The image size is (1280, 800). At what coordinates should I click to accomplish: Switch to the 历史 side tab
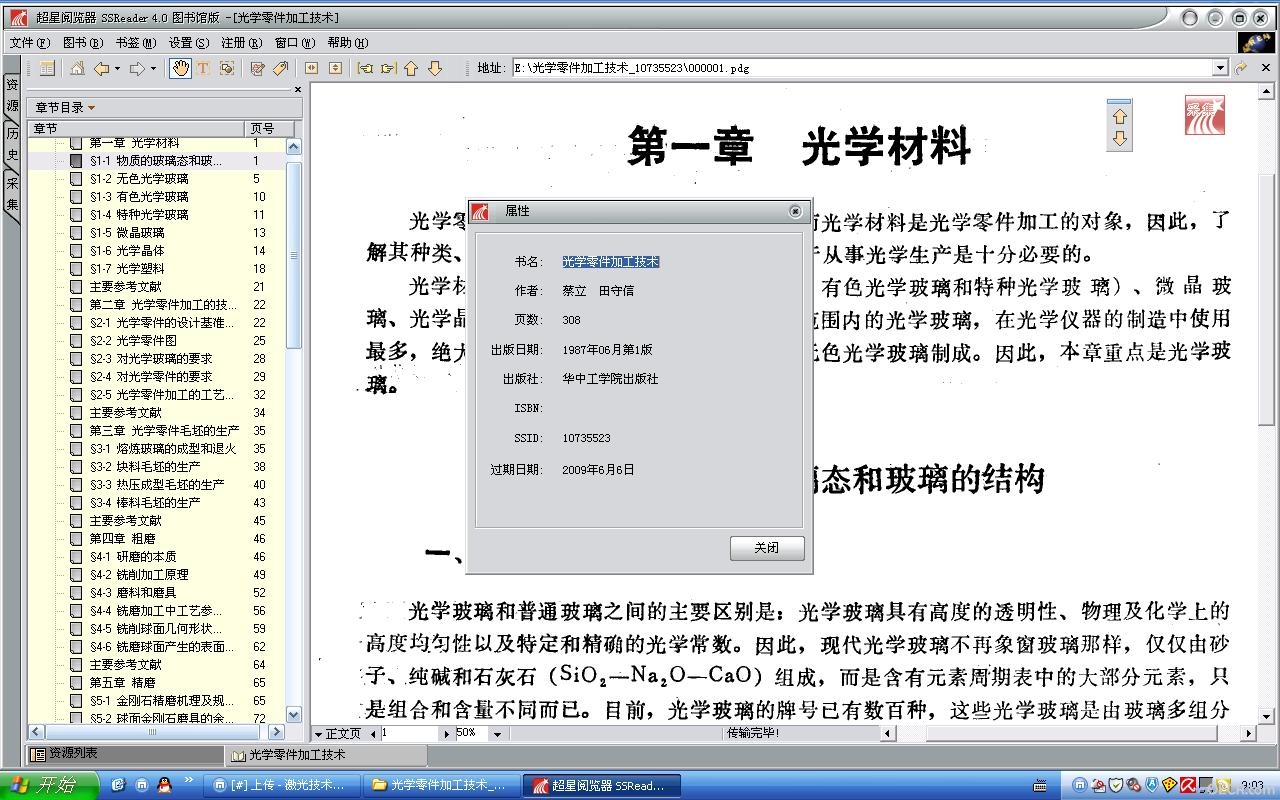point(12,143)
